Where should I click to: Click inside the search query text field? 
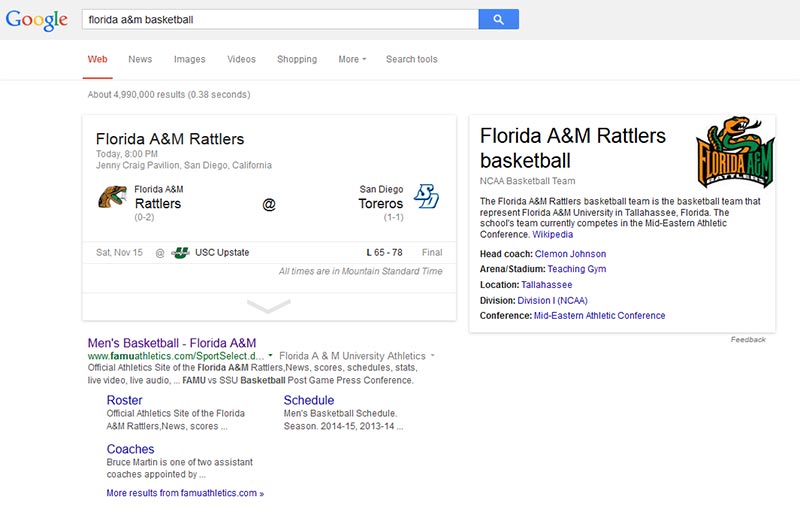[x=280, y=19]
